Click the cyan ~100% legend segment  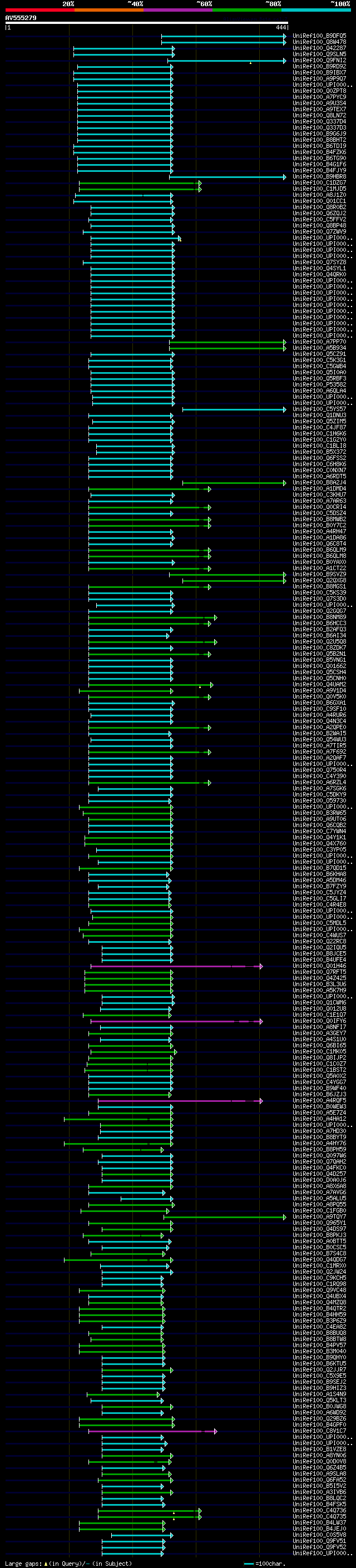coord(316,11)
